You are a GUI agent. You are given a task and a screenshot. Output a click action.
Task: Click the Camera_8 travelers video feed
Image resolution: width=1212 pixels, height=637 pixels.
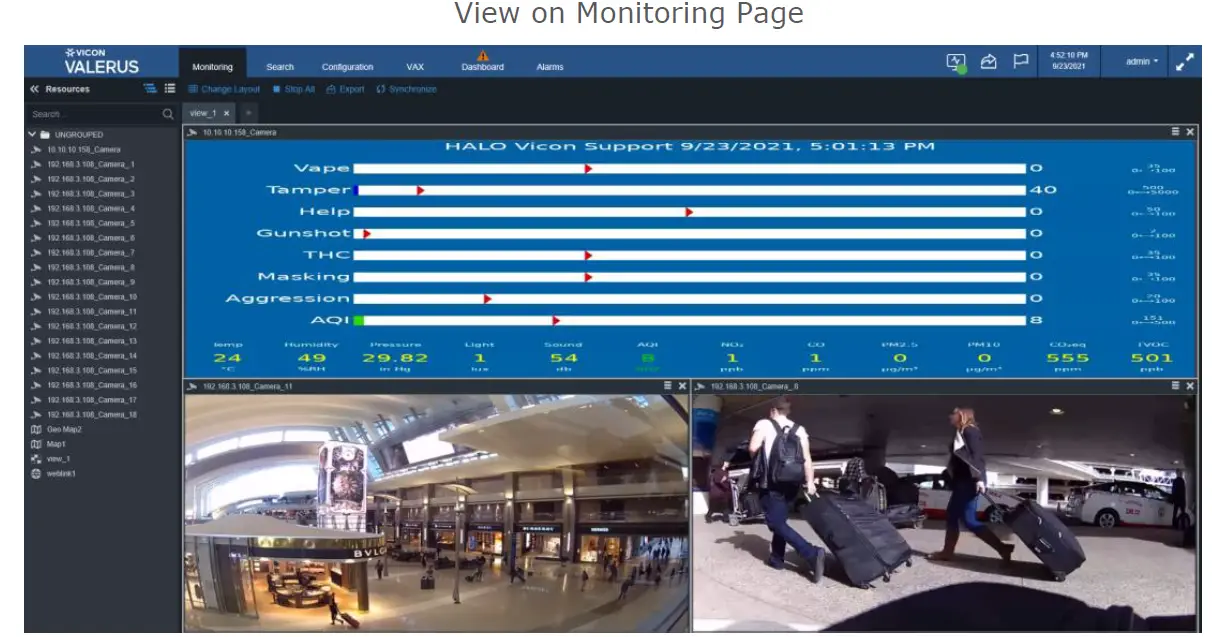click(943, 512)
